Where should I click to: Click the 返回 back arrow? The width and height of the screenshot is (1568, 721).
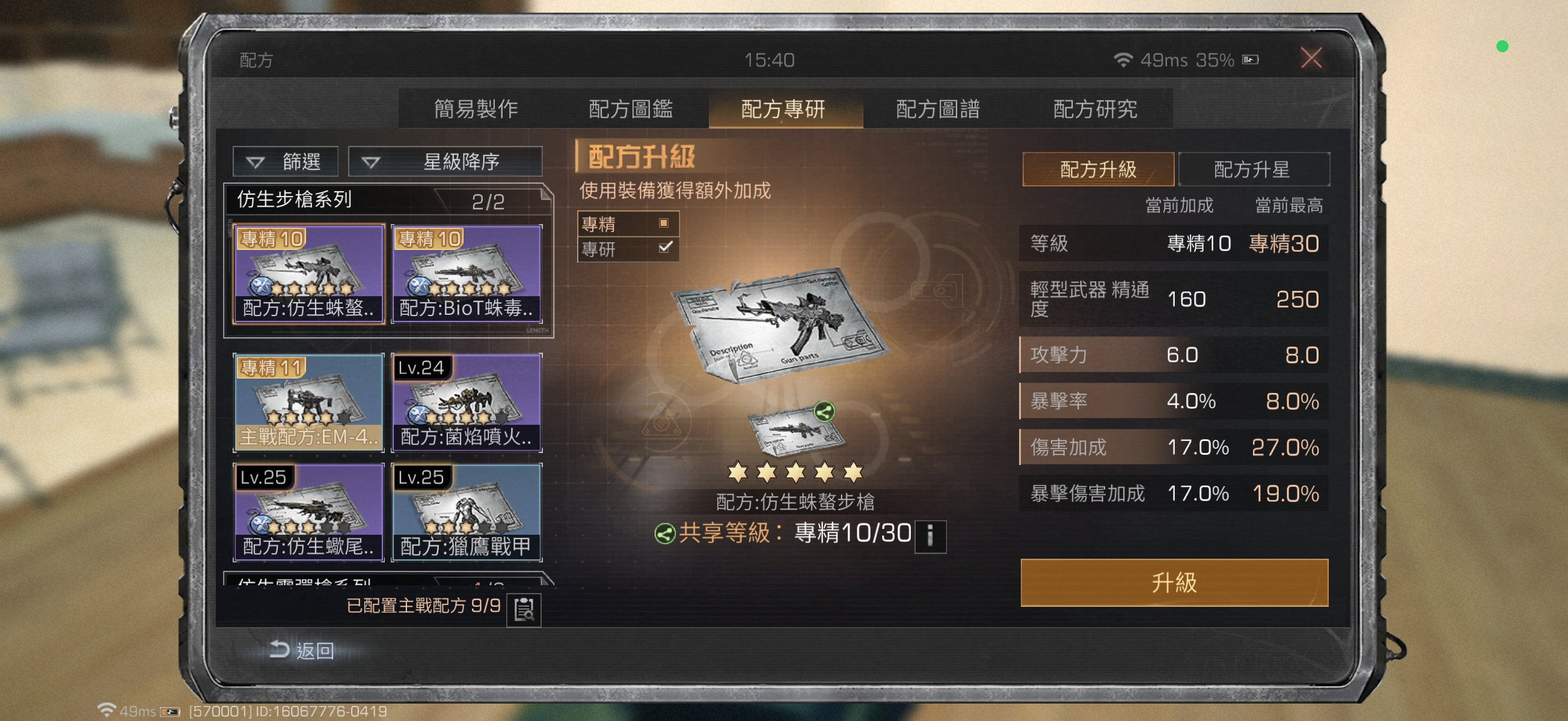[x=301, y=650]
